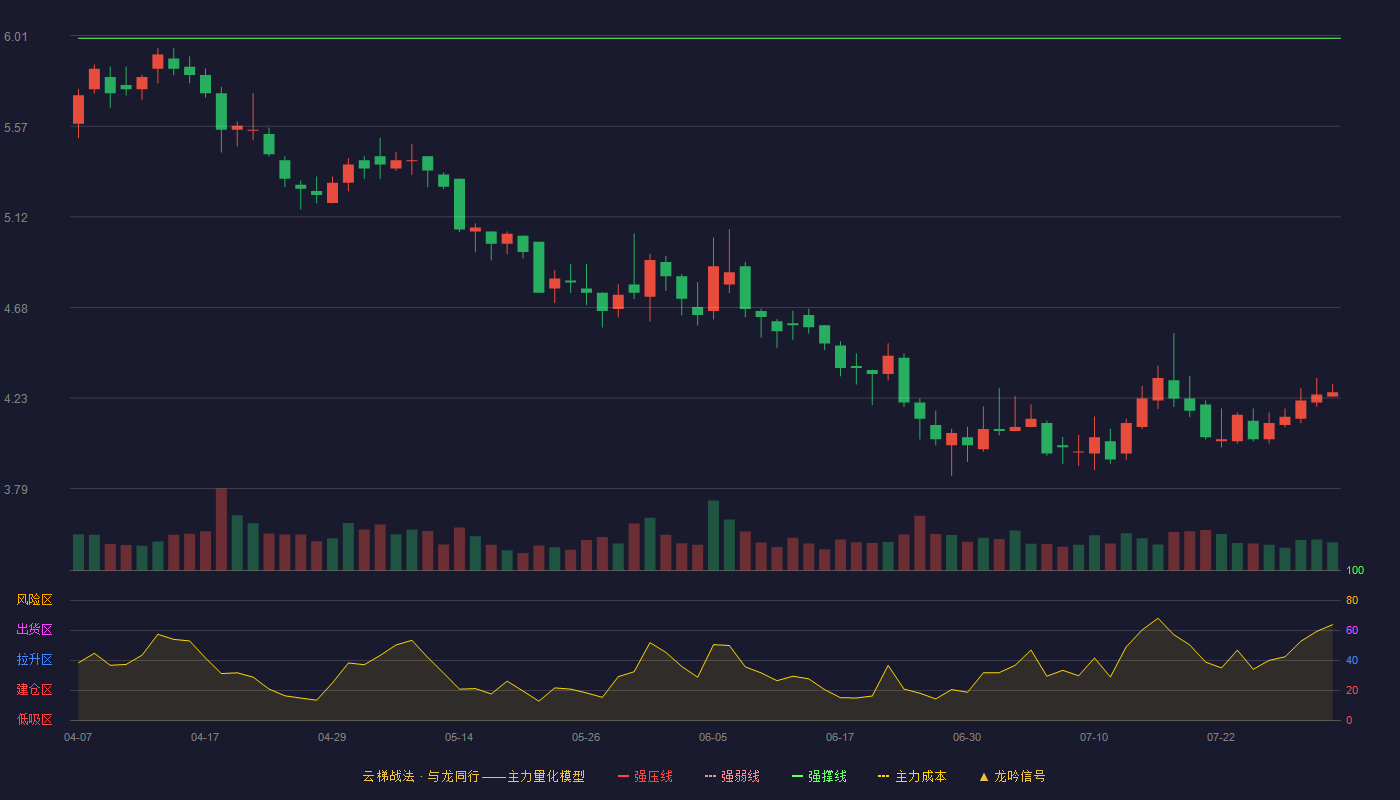The image size is (1400, 800).
Task: Select the 4.68 price axis value
Action: tap(16, 308)
